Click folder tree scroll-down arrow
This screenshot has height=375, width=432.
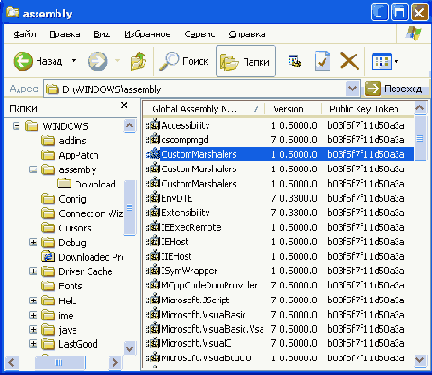click(130, 349)
